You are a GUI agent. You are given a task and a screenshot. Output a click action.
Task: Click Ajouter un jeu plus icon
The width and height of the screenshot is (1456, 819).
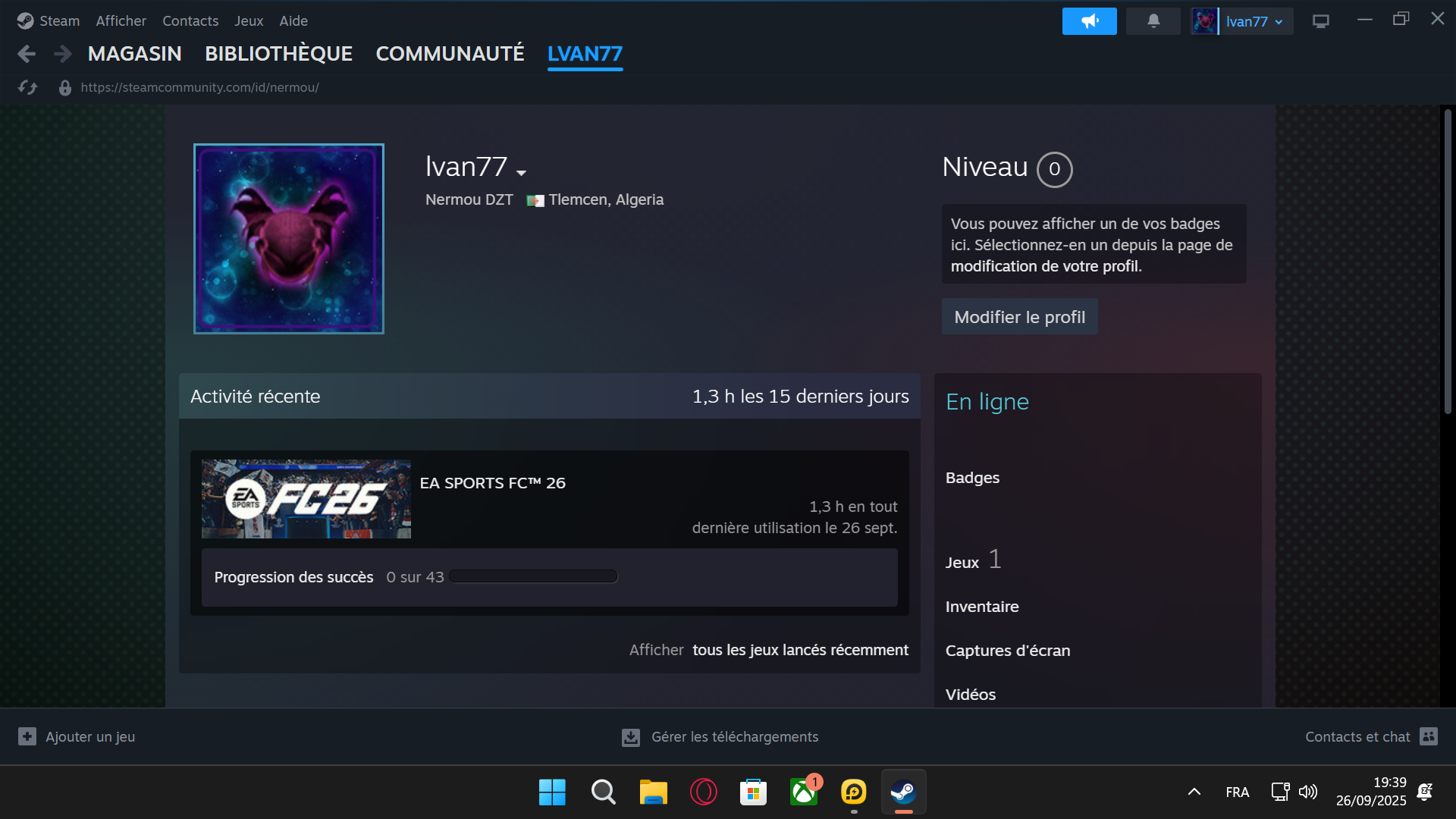[27, 736]
